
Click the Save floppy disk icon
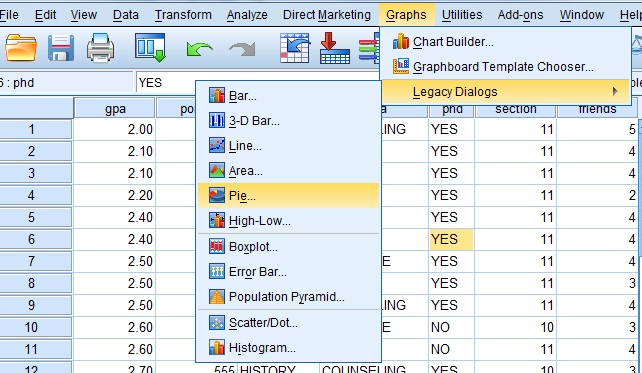[x=61, y=48]
